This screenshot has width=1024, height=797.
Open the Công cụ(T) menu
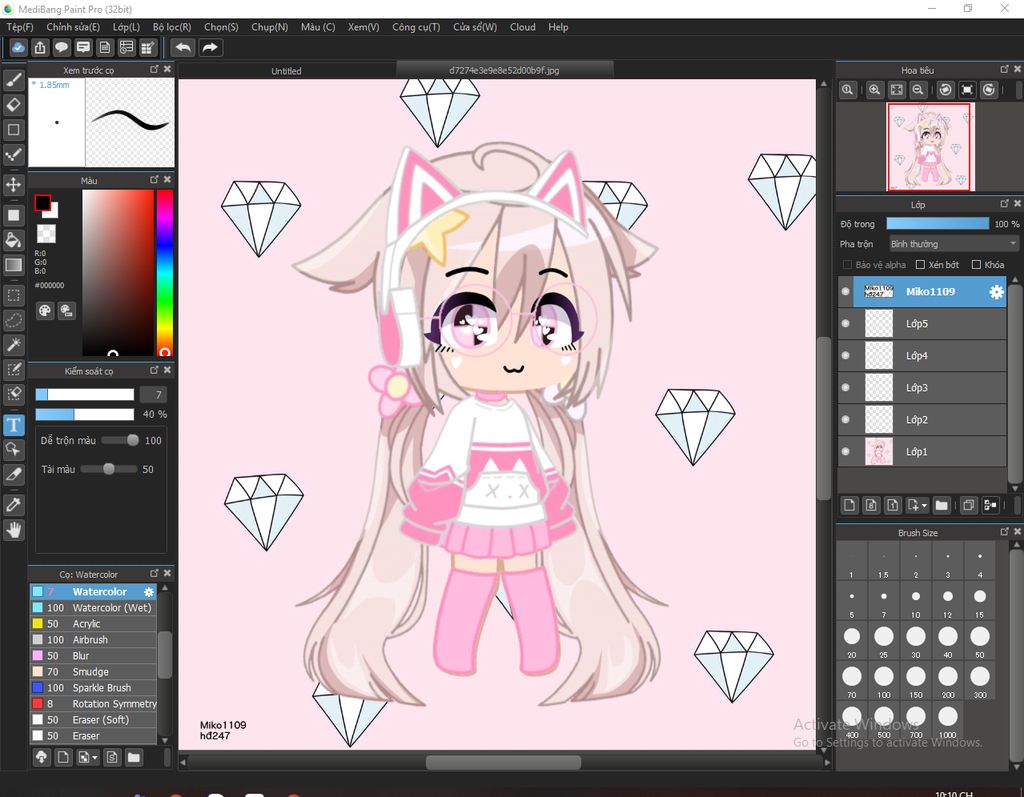coord(416,27)
